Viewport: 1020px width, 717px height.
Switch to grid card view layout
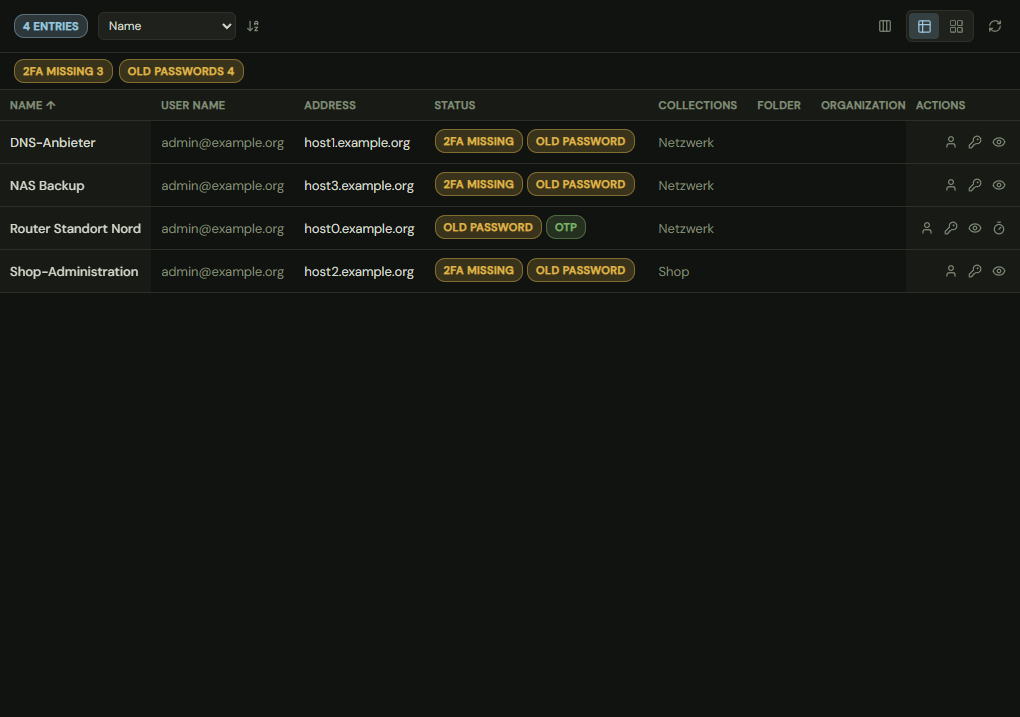coord(956,26)
